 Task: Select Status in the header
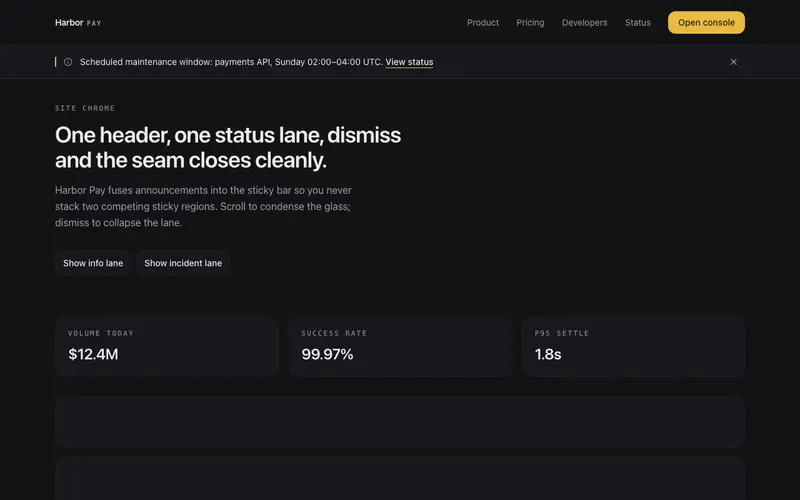637,22
